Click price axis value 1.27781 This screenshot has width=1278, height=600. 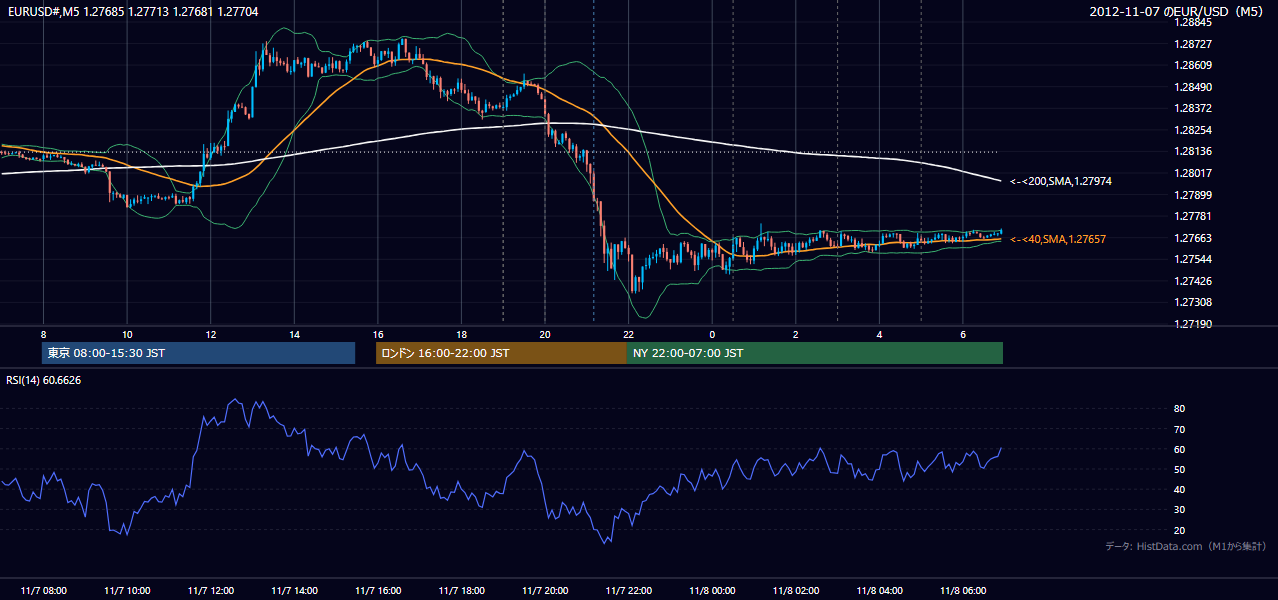click(1194, 216)
